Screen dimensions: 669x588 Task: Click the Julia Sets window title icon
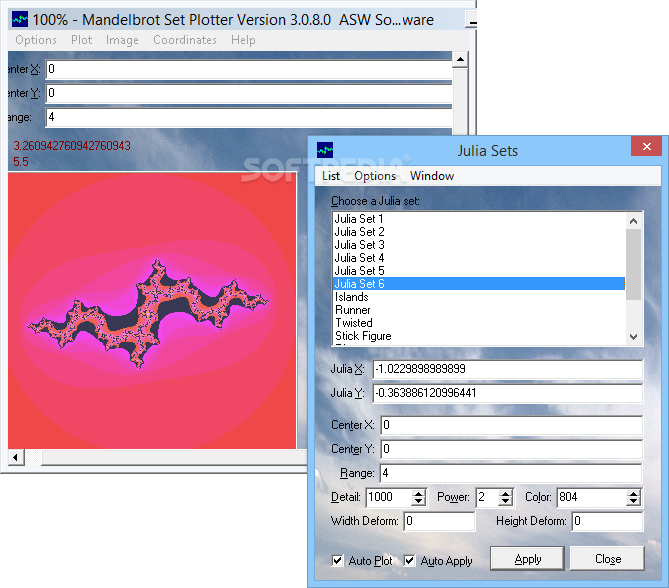(x=325, y=150)
